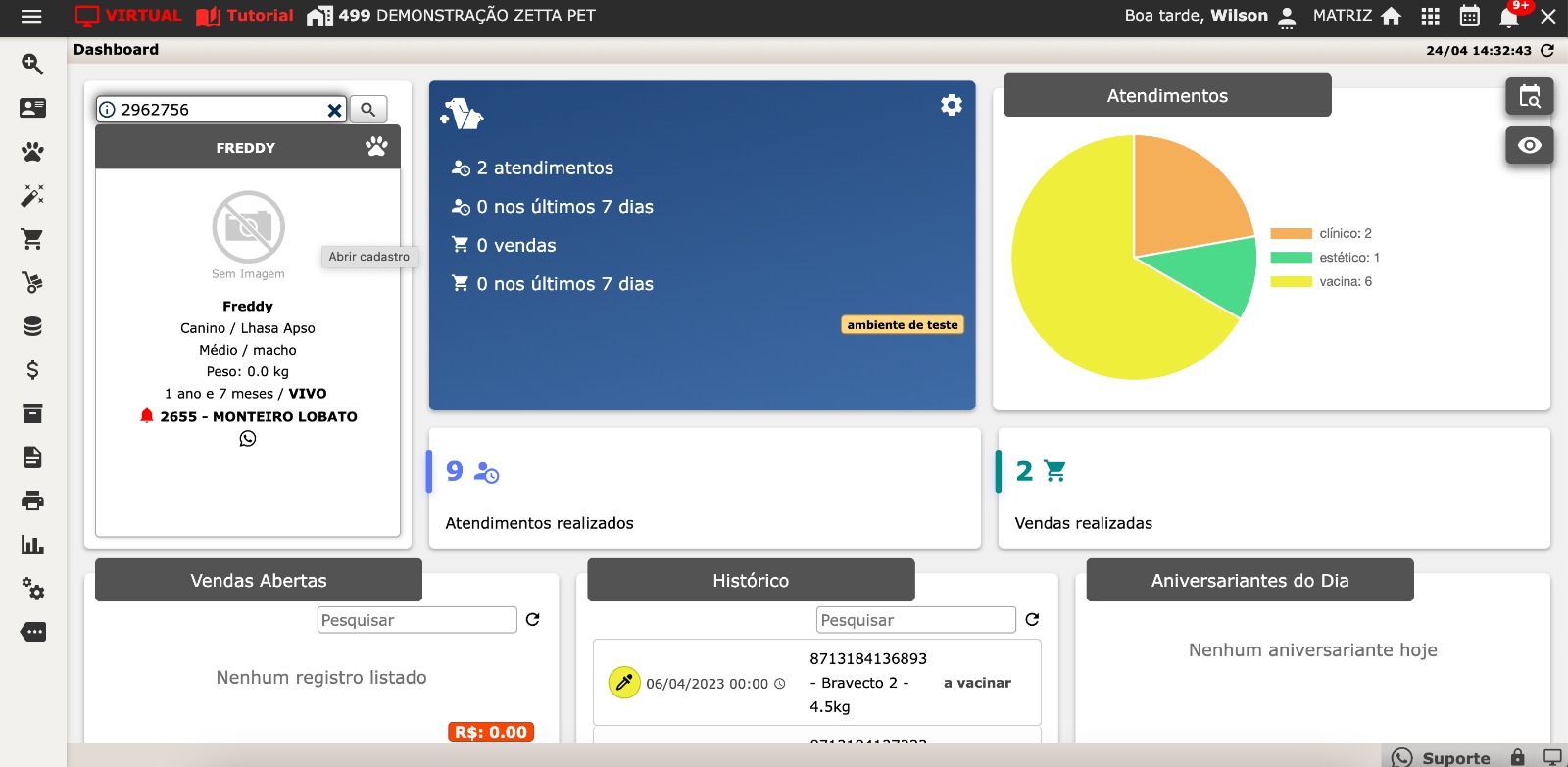The image size is (1568, 767).
Task: Click the orange clínico legend swatch
Action: [1291, 234]
